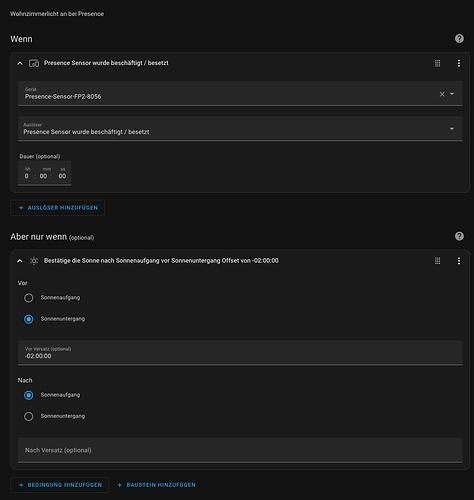Collapse the sun condition card
The width and height of the screenshot is (474, 500).
[20, 261]
